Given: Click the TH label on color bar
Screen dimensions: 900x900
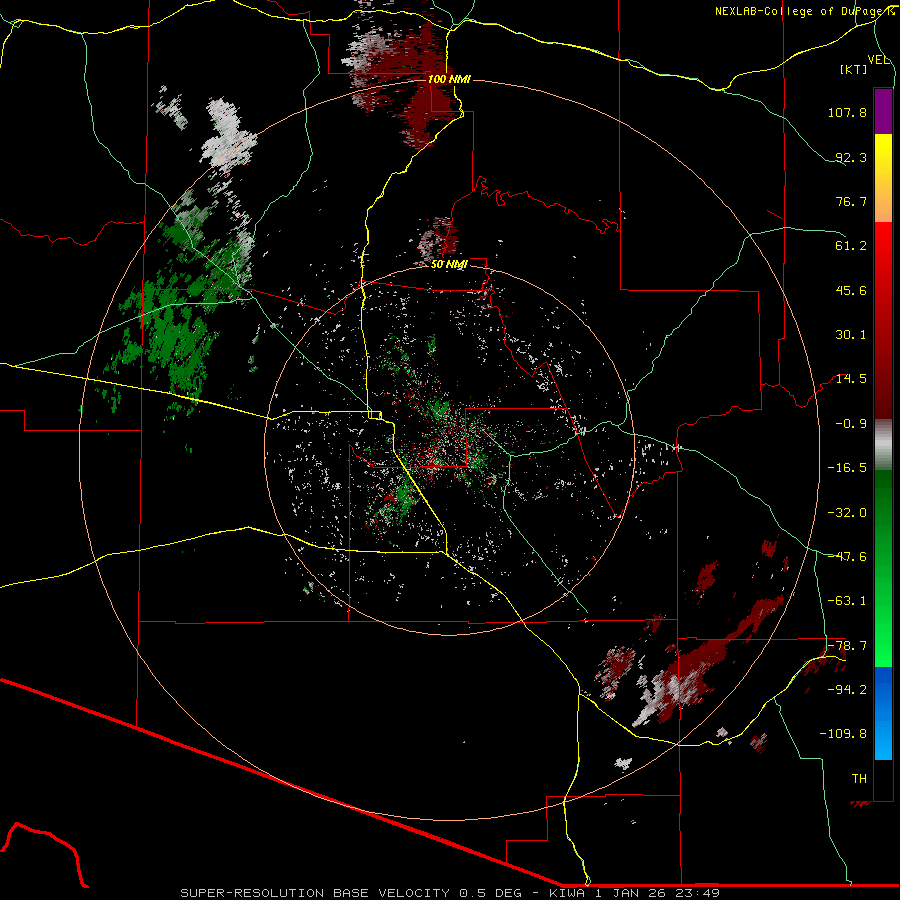Looking at the screenshot, I should (x=859, y=779).
